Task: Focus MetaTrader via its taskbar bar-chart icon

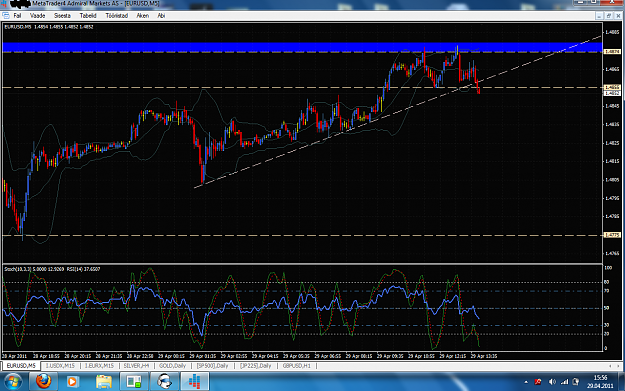Action: point(195,381)
